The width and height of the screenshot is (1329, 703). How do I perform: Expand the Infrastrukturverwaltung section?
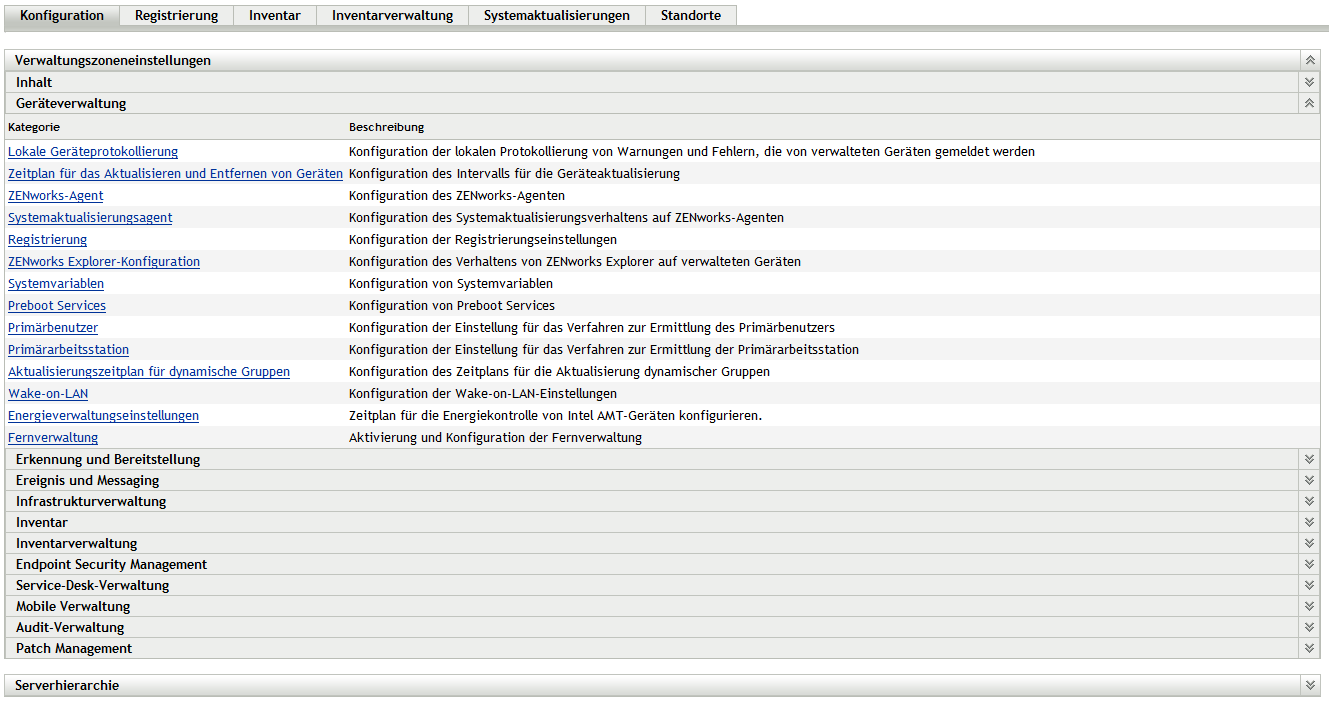[1309, 501]
